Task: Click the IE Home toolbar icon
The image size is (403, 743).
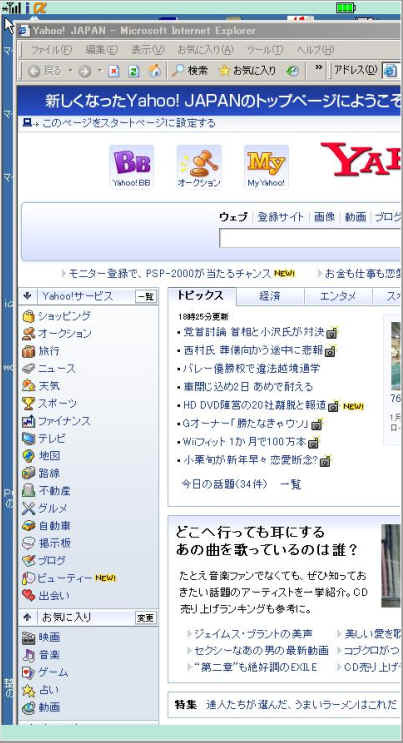Action: pos(154,71)
